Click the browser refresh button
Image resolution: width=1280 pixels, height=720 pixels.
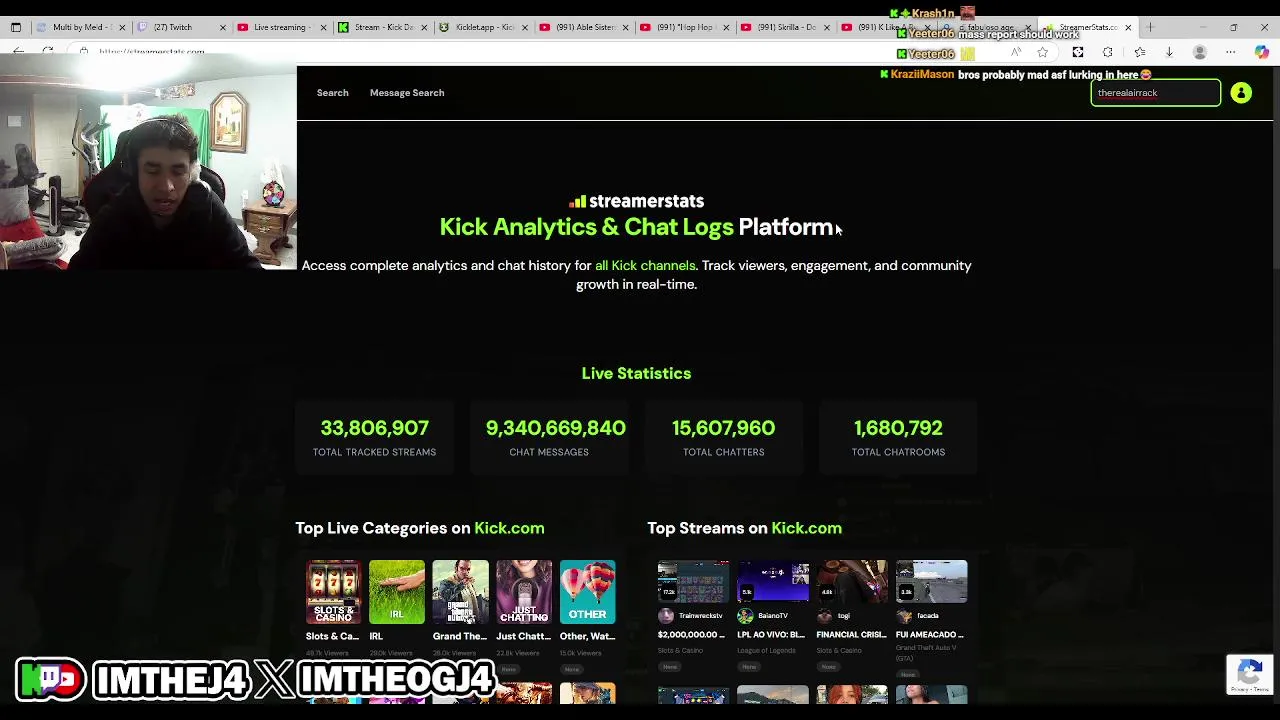click(47, 52)
